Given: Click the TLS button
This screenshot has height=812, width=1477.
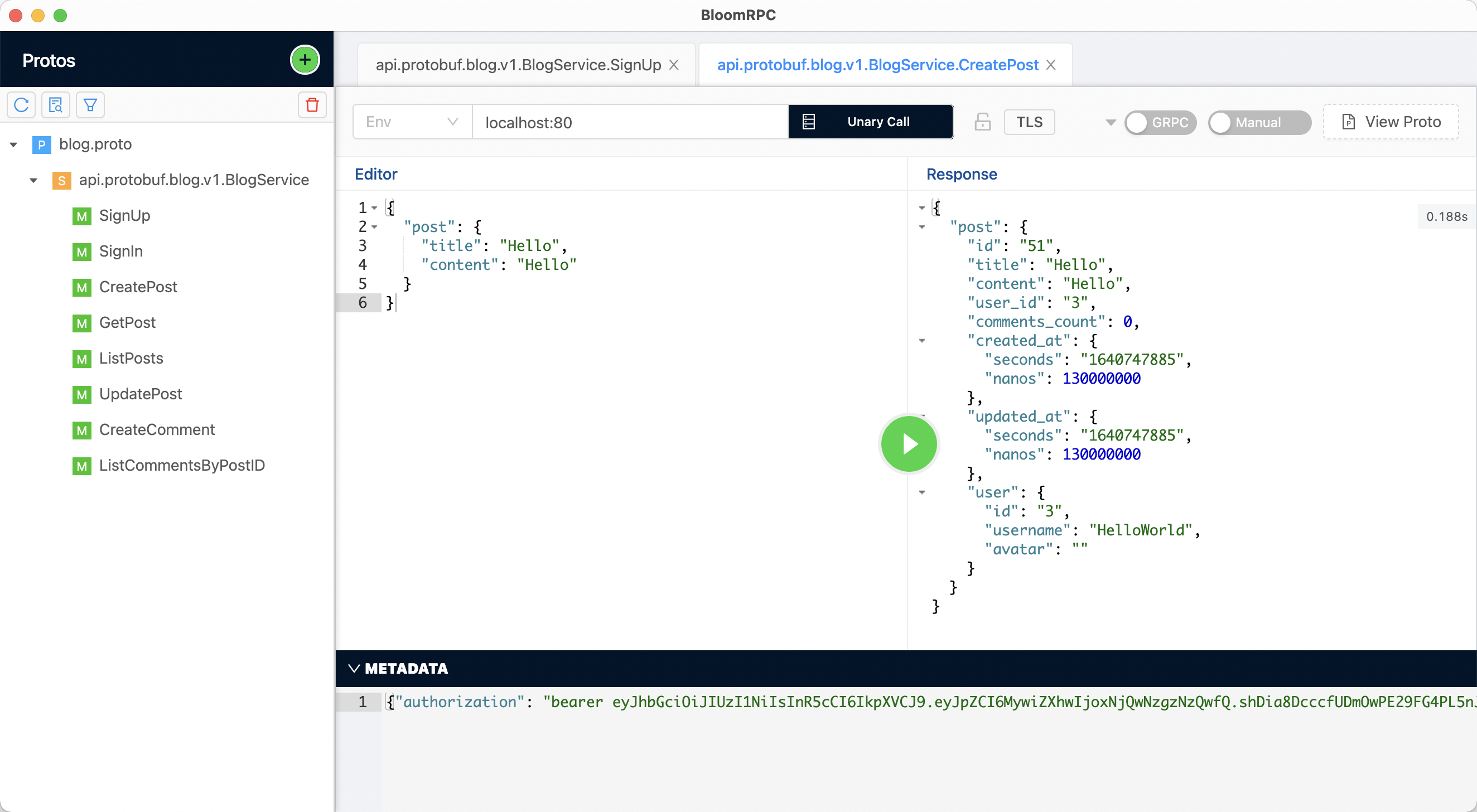Looking at the screenshot, I should click(1029, 122).
